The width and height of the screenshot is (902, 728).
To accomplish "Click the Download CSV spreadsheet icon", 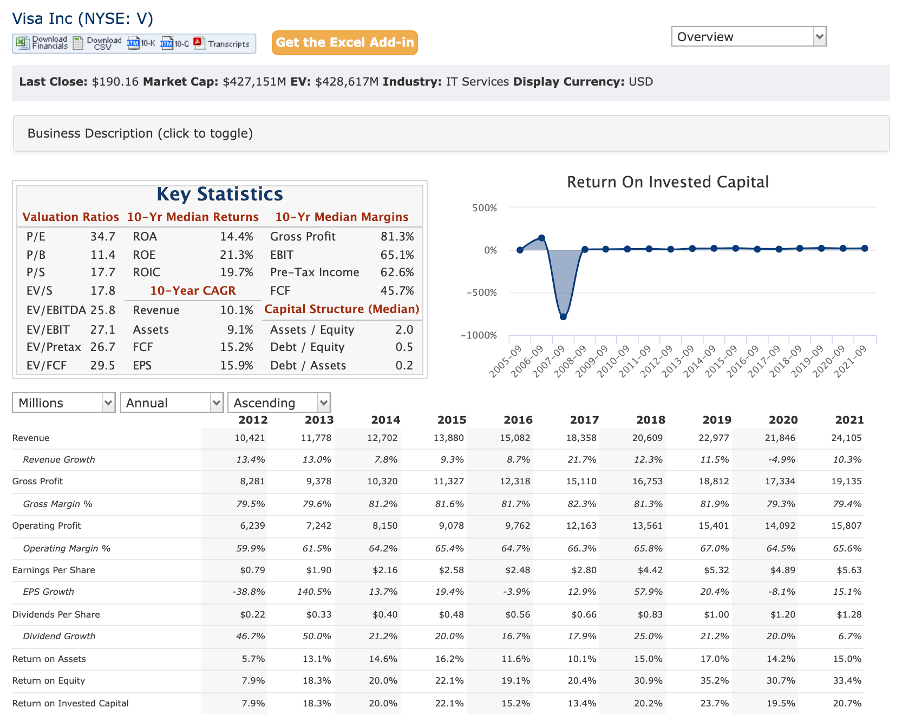I will pyautogui.click(x=78, y=43).
